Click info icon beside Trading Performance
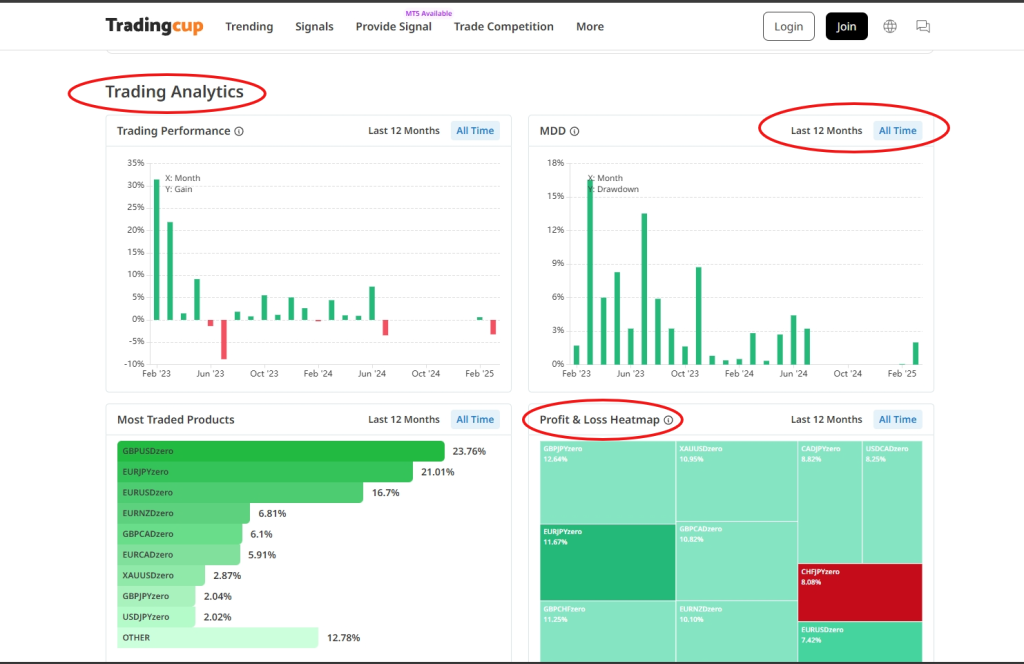This screenshot has height=664, width=1024. tap(239, 131)
